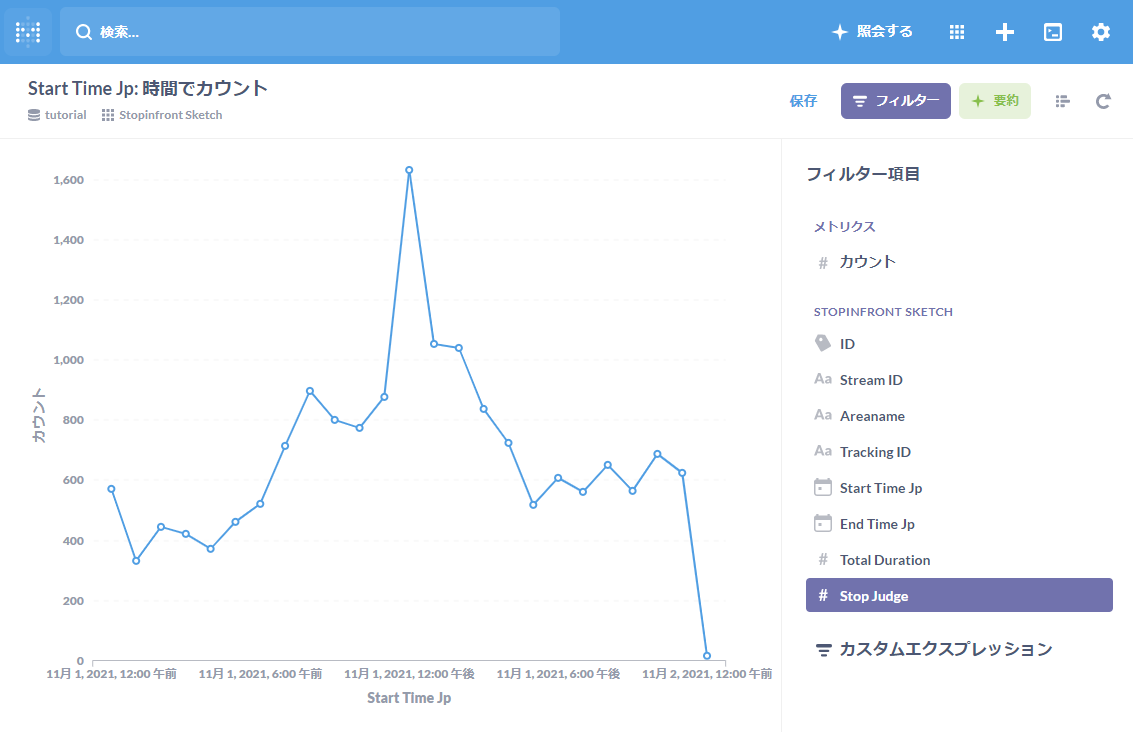Click the 照会する button
This screenshot has height=732, width=1133.
(873, 32)
